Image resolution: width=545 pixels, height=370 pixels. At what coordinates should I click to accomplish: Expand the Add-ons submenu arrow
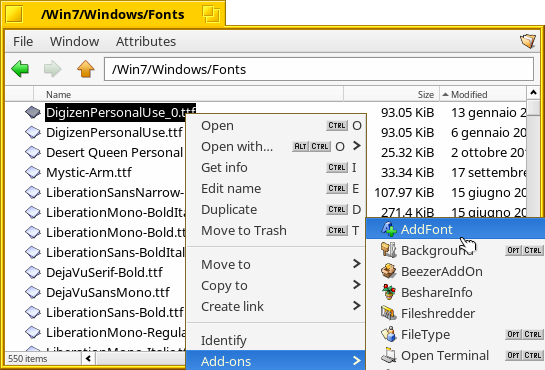(x=356, y=361)
